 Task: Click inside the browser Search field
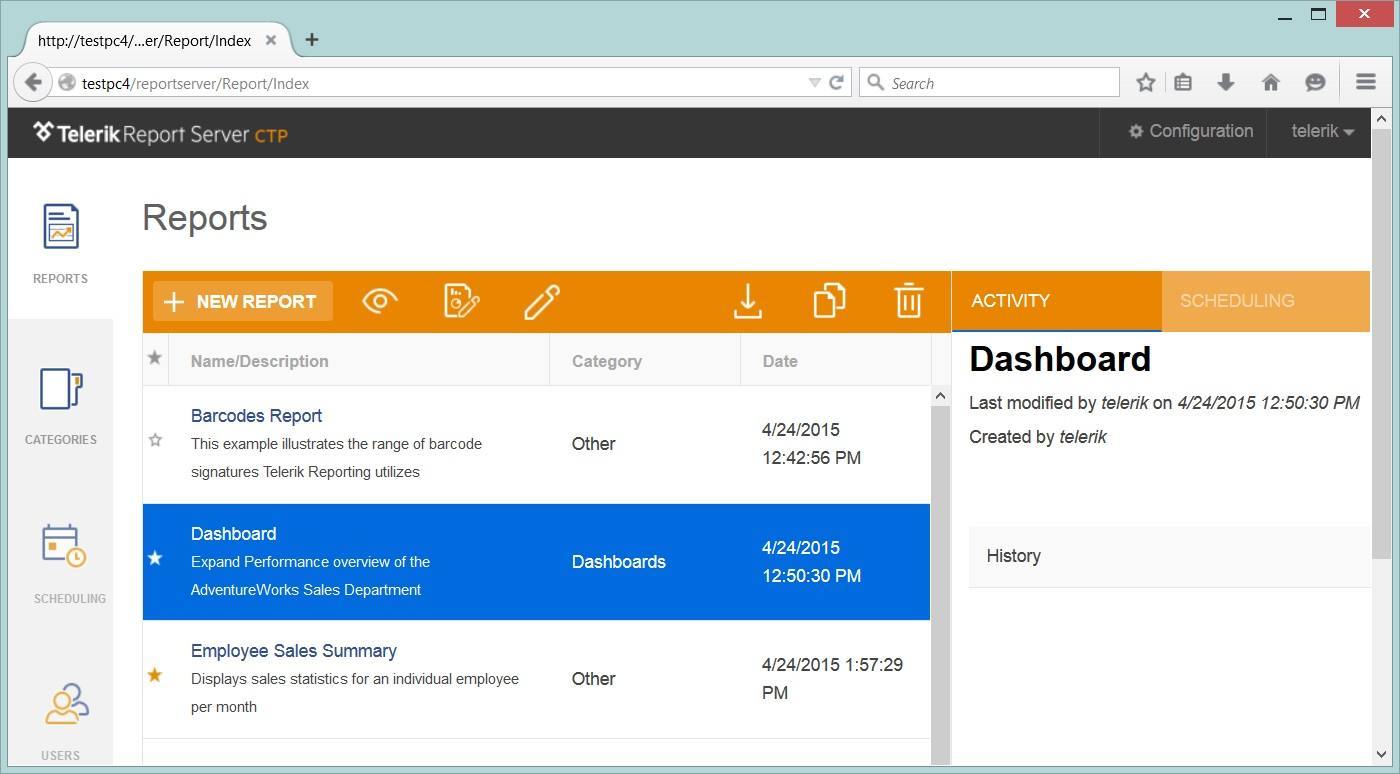tap(990, 83)
